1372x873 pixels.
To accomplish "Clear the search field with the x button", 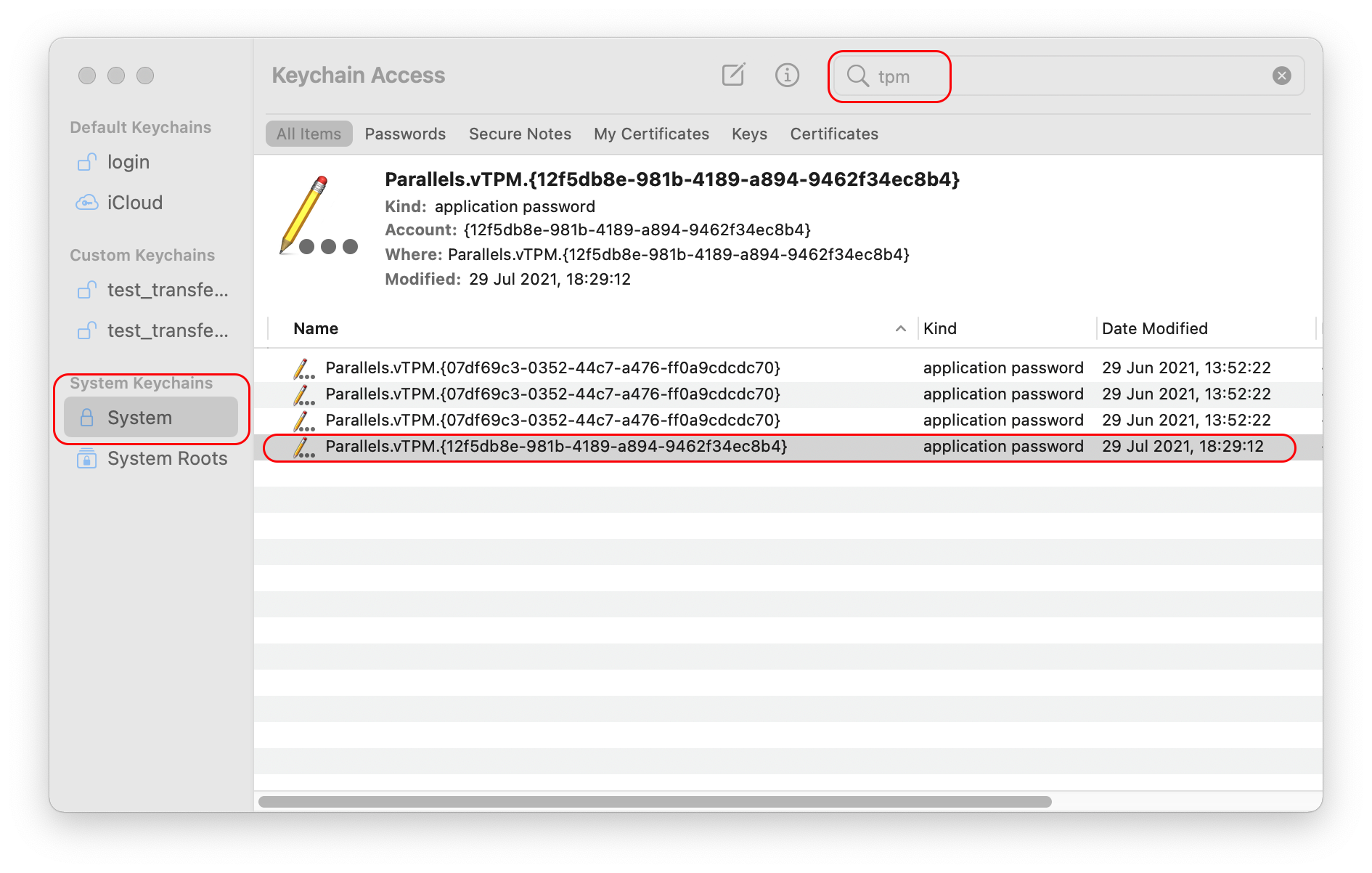I will pyautogui.click(x=1282, y=75).
